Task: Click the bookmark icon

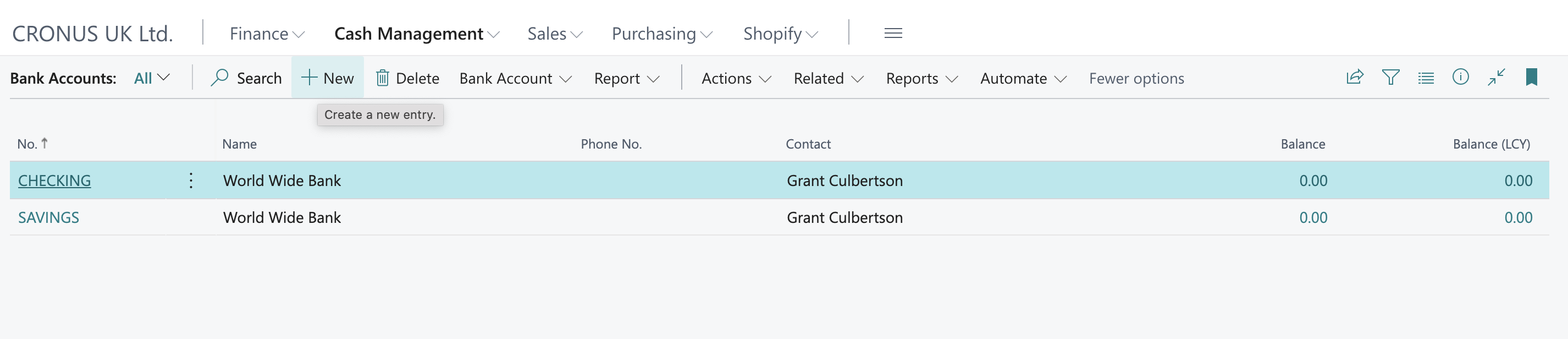Action: point(1532,78)
